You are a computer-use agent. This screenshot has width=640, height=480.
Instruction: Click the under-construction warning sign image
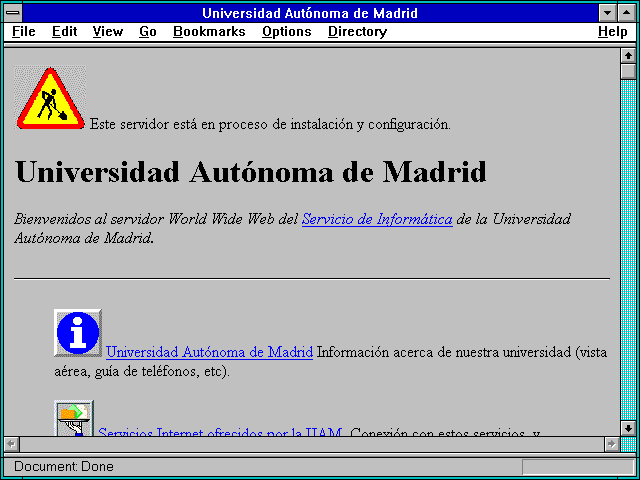50,98
